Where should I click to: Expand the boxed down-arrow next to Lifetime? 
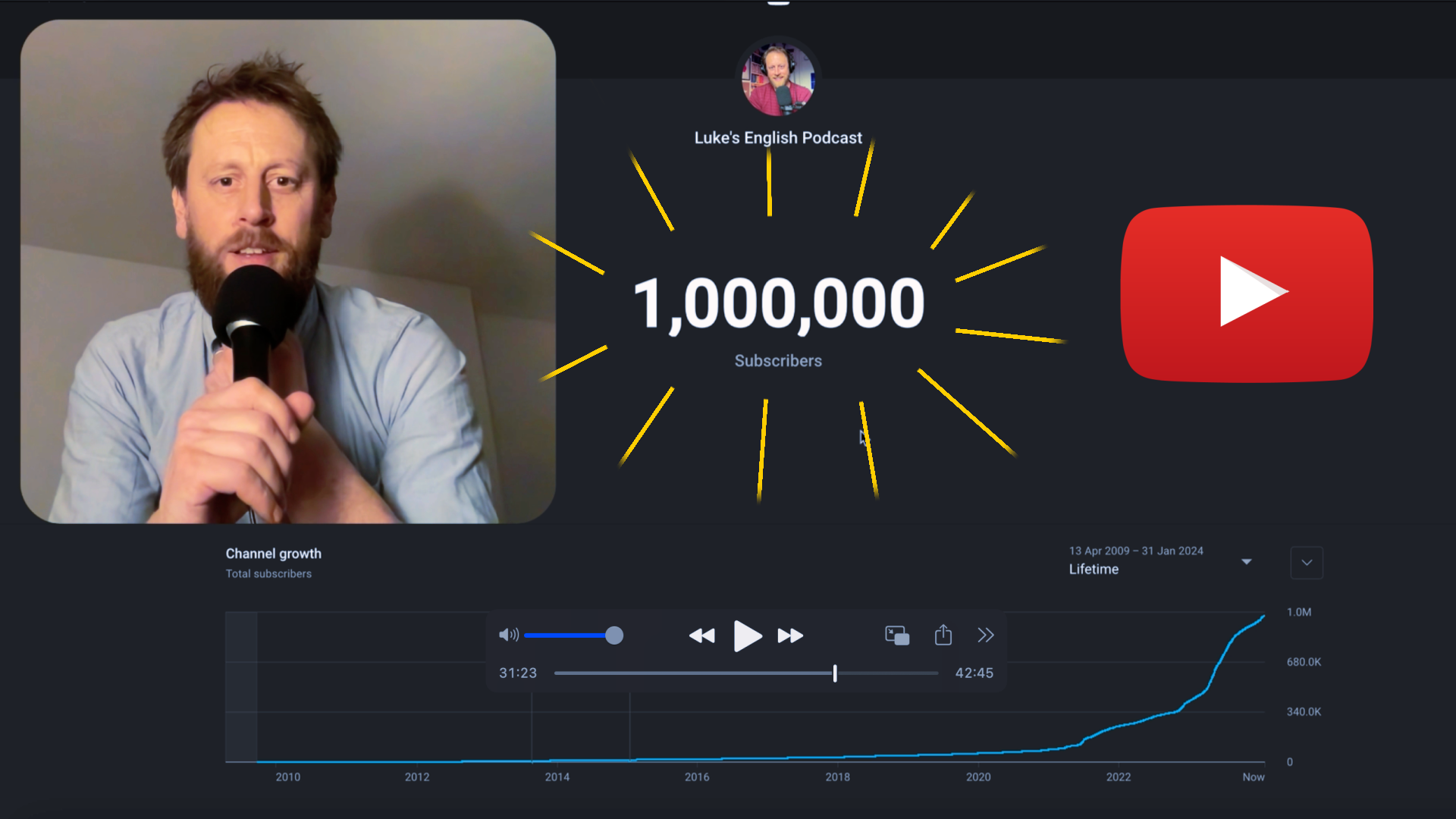click(1307, 563)
